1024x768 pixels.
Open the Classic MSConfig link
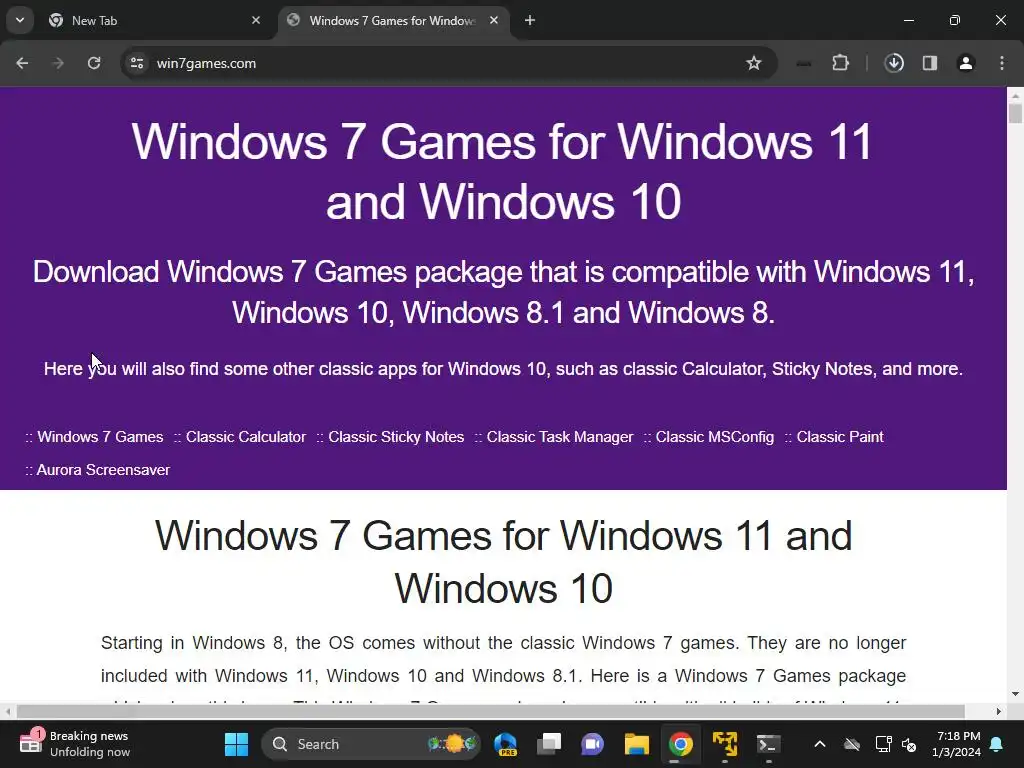click(x=714, y=437)
